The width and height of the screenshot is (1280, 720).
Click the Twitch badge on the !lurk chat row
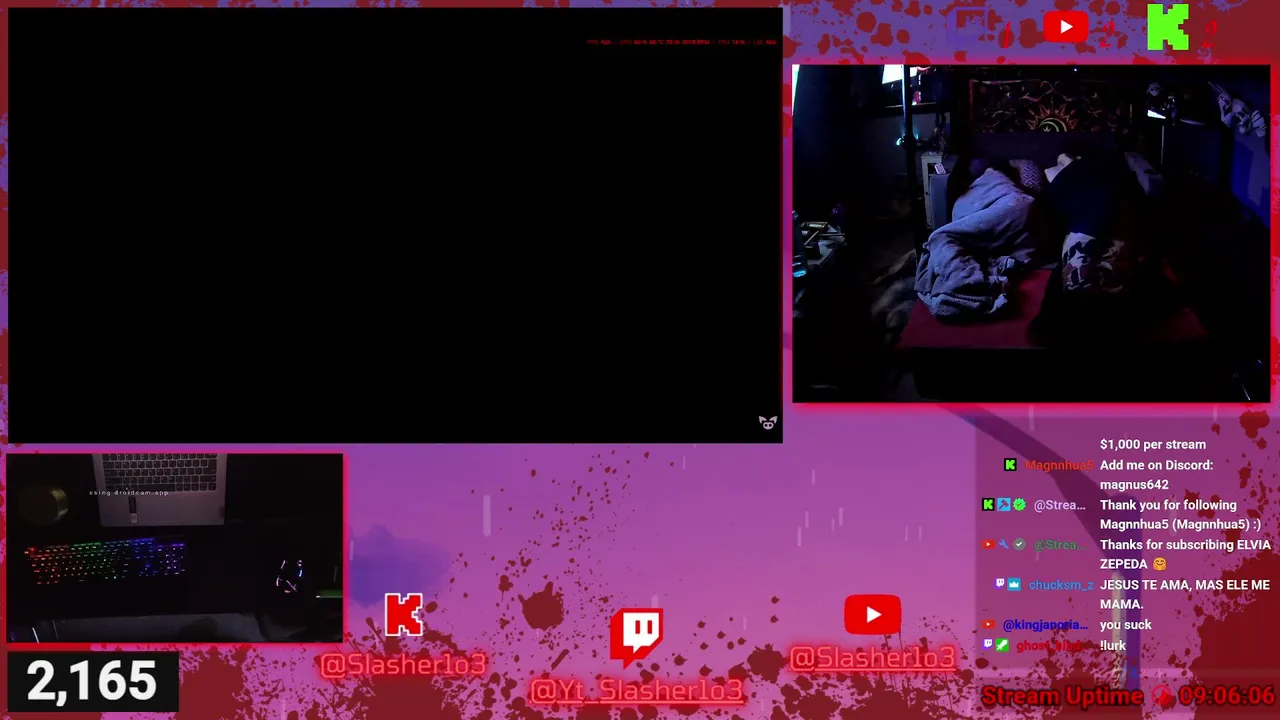tap(987, 645)
